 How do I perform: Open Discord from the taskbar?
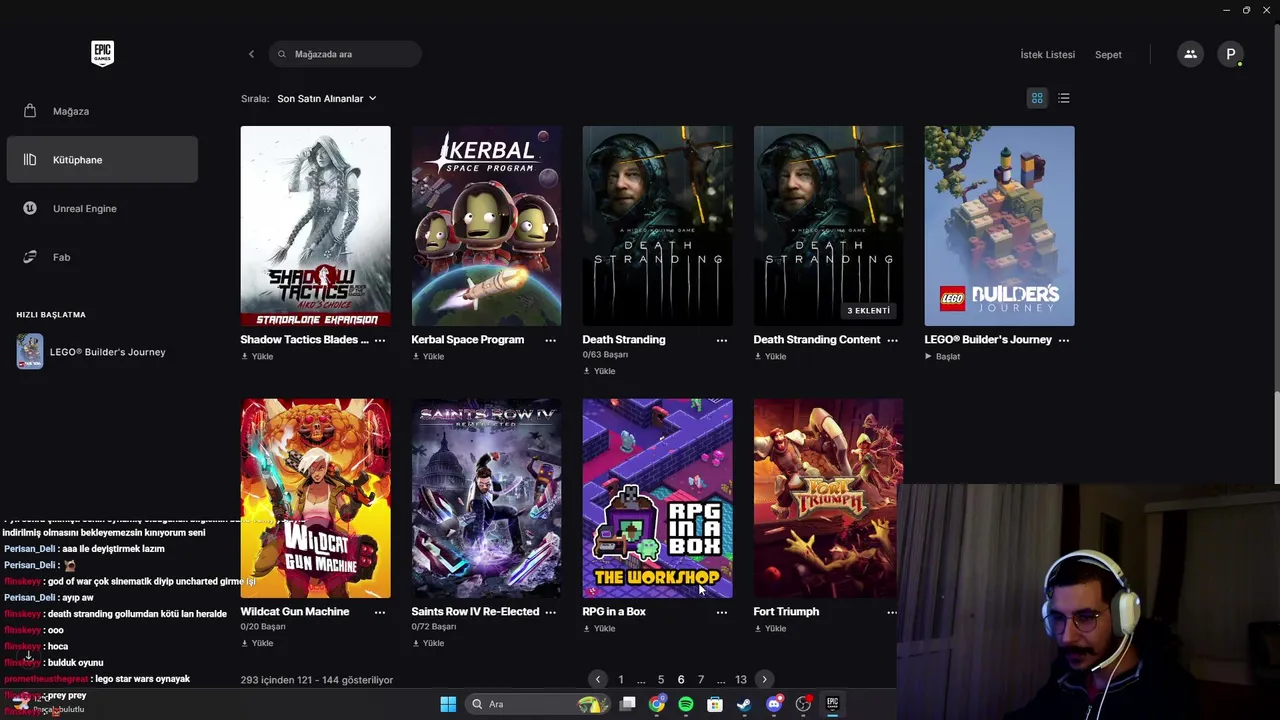tap(773, 704)
